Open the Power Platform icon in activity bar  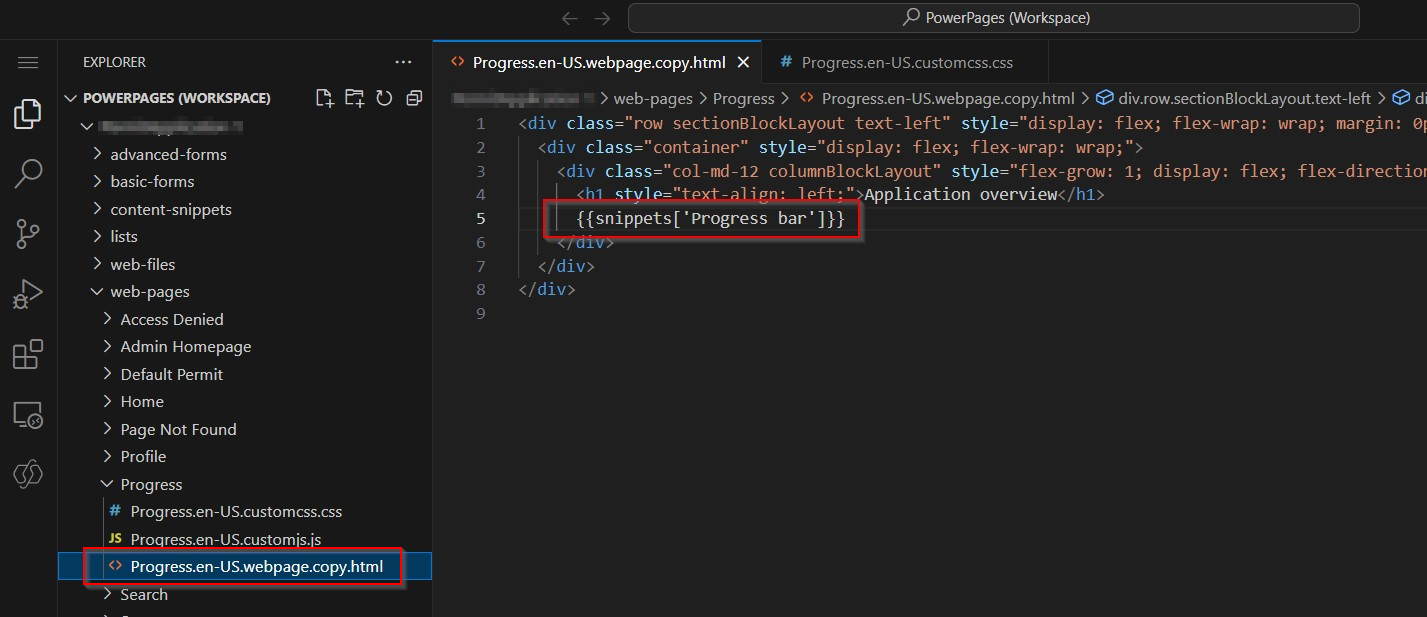point(28,475)
